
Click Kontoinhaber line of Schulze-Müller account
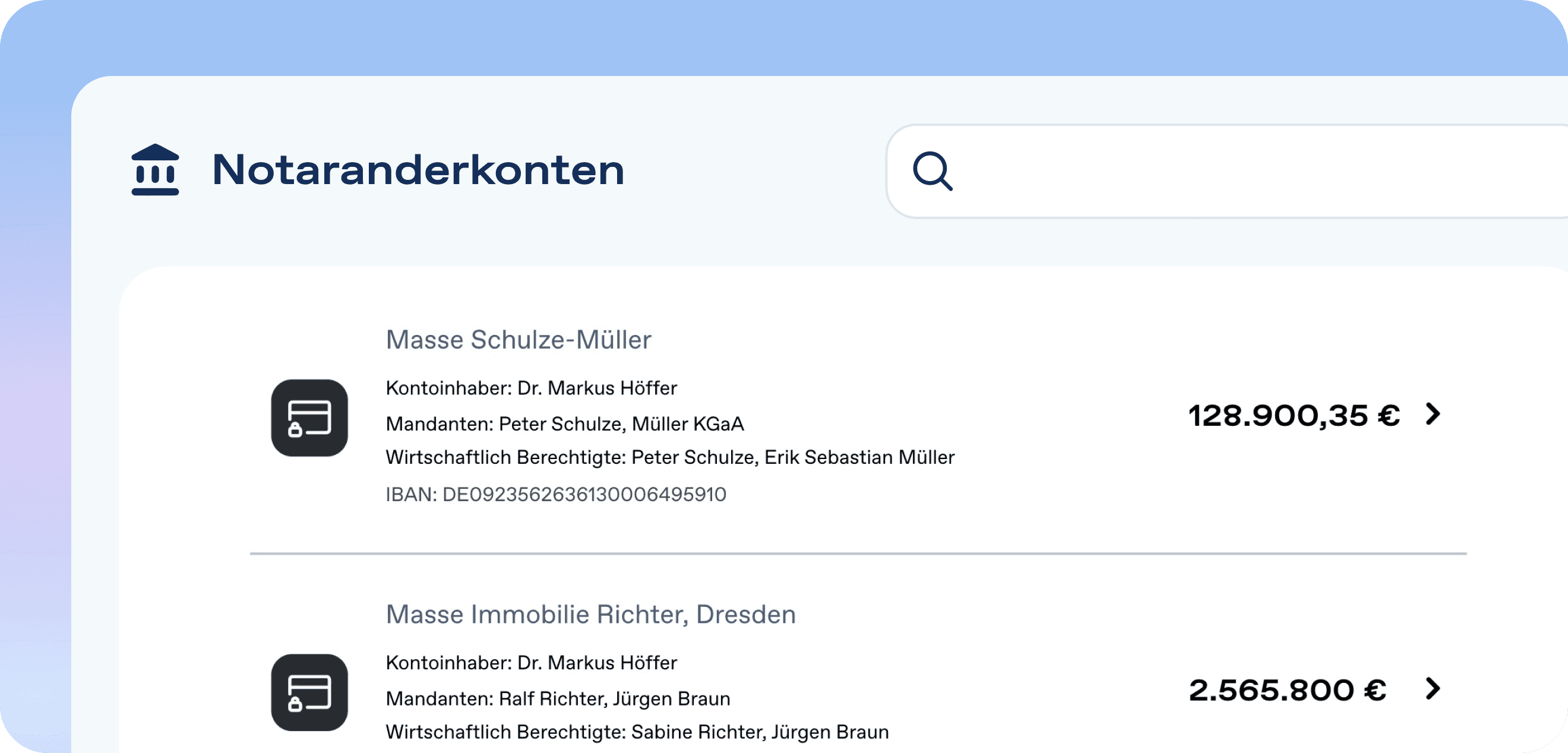(531, 388)
